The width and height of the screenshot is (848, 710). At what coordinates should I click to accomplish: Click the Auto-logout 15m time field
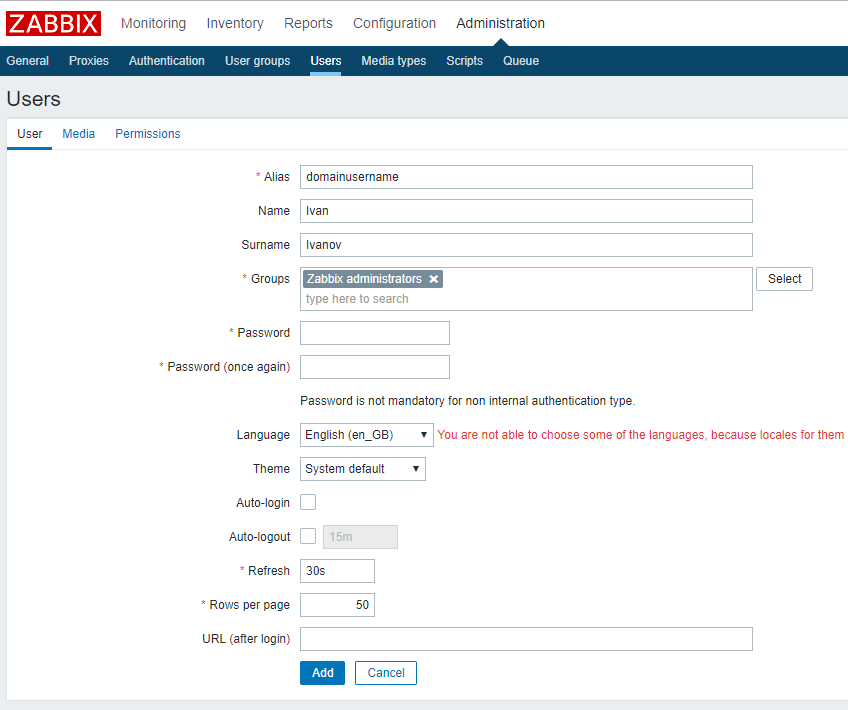pos(360,537)
